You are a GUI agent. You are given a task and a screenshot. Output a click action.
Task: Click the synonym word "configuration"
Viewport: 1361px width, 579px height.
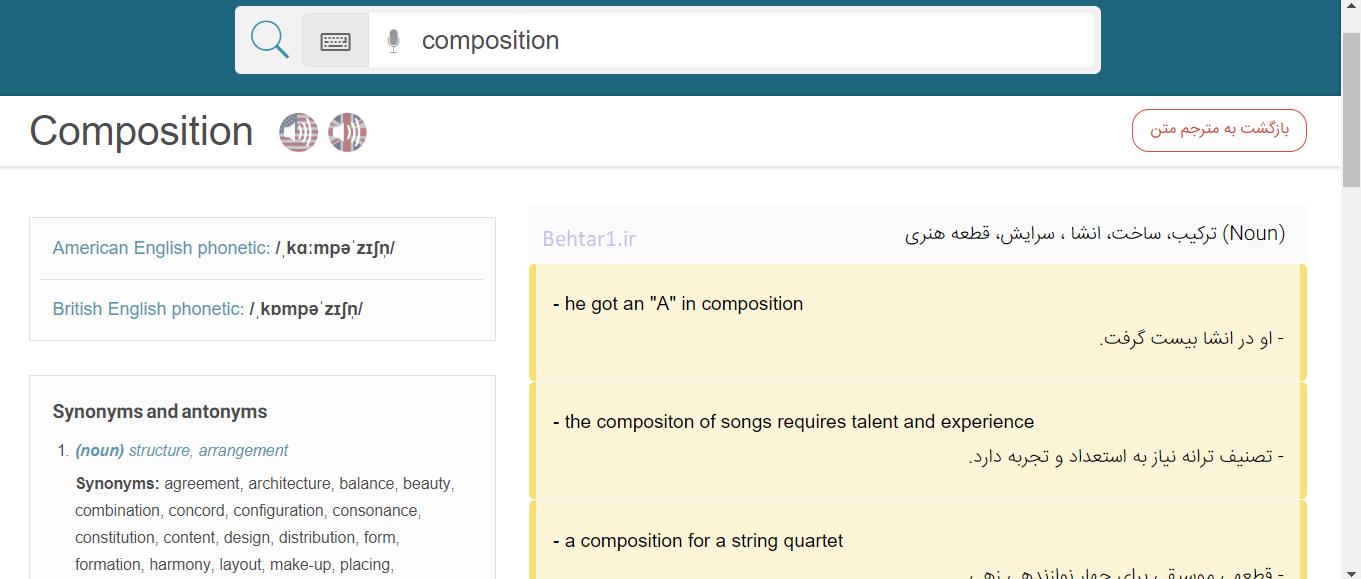(x=279, y=511)
